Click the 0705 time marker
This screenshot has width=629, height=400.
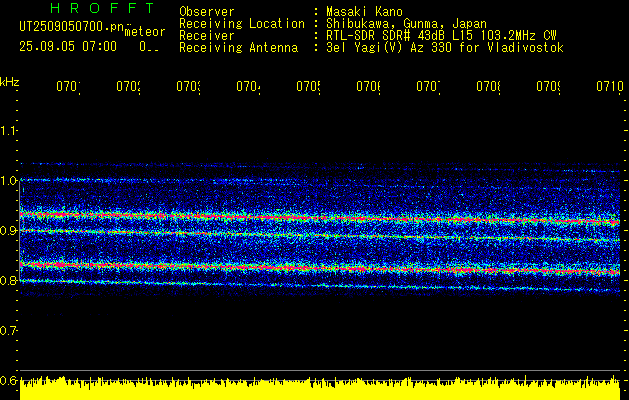pyautogui.click(x=308, y=87)
